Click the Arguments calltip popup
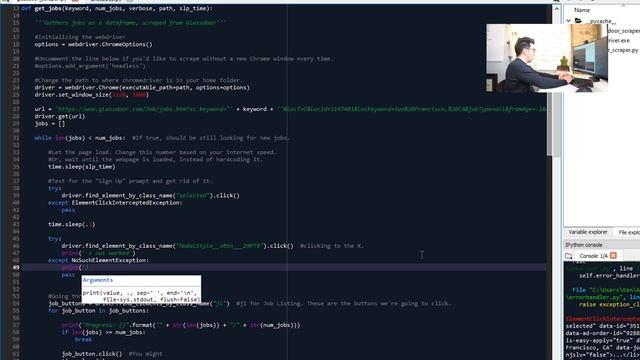Screen dimensions: 640x360 (x=141, y=289)
